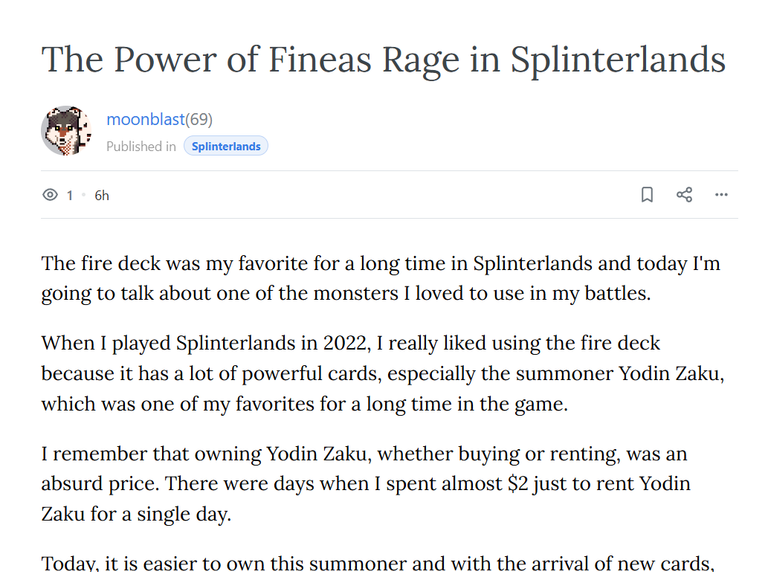Click the 'Published in' label

(141, 146)
